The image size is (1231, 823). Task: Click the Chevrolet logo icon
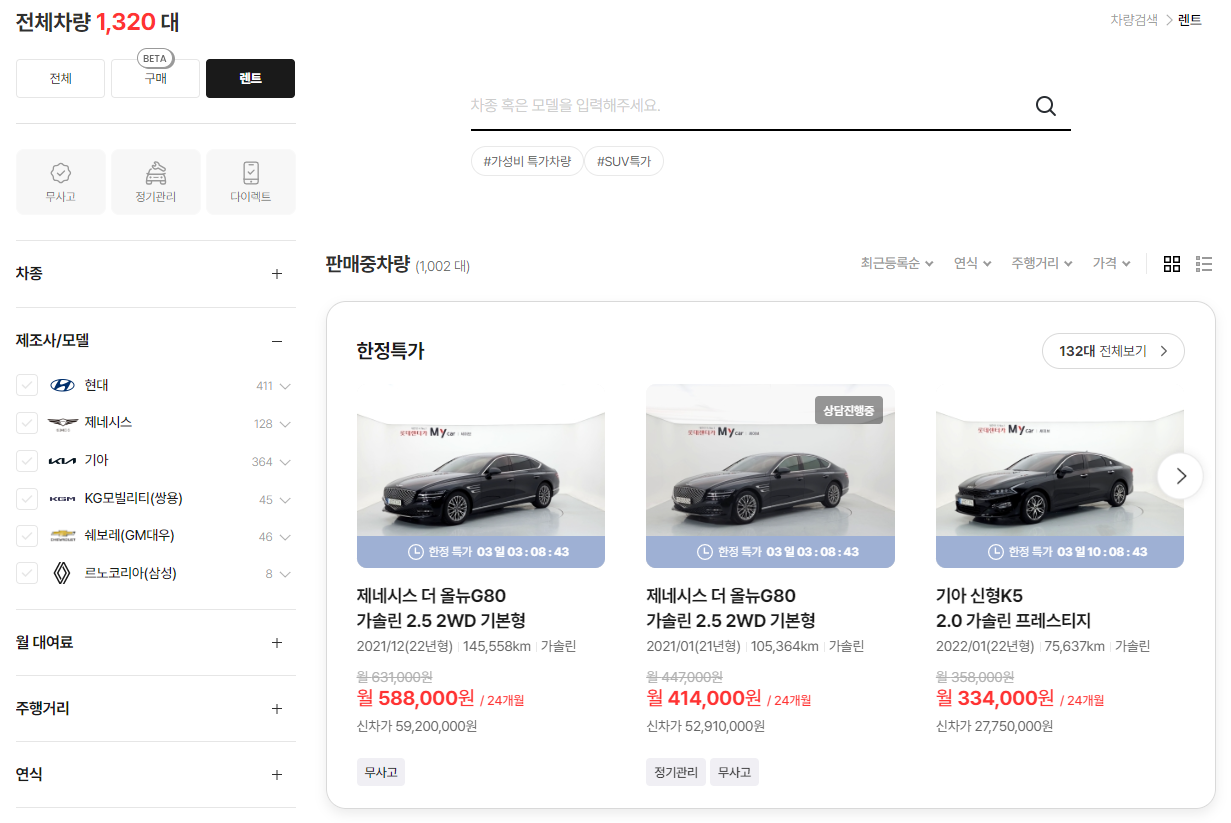pyautogui.click(x=62, y=536)
